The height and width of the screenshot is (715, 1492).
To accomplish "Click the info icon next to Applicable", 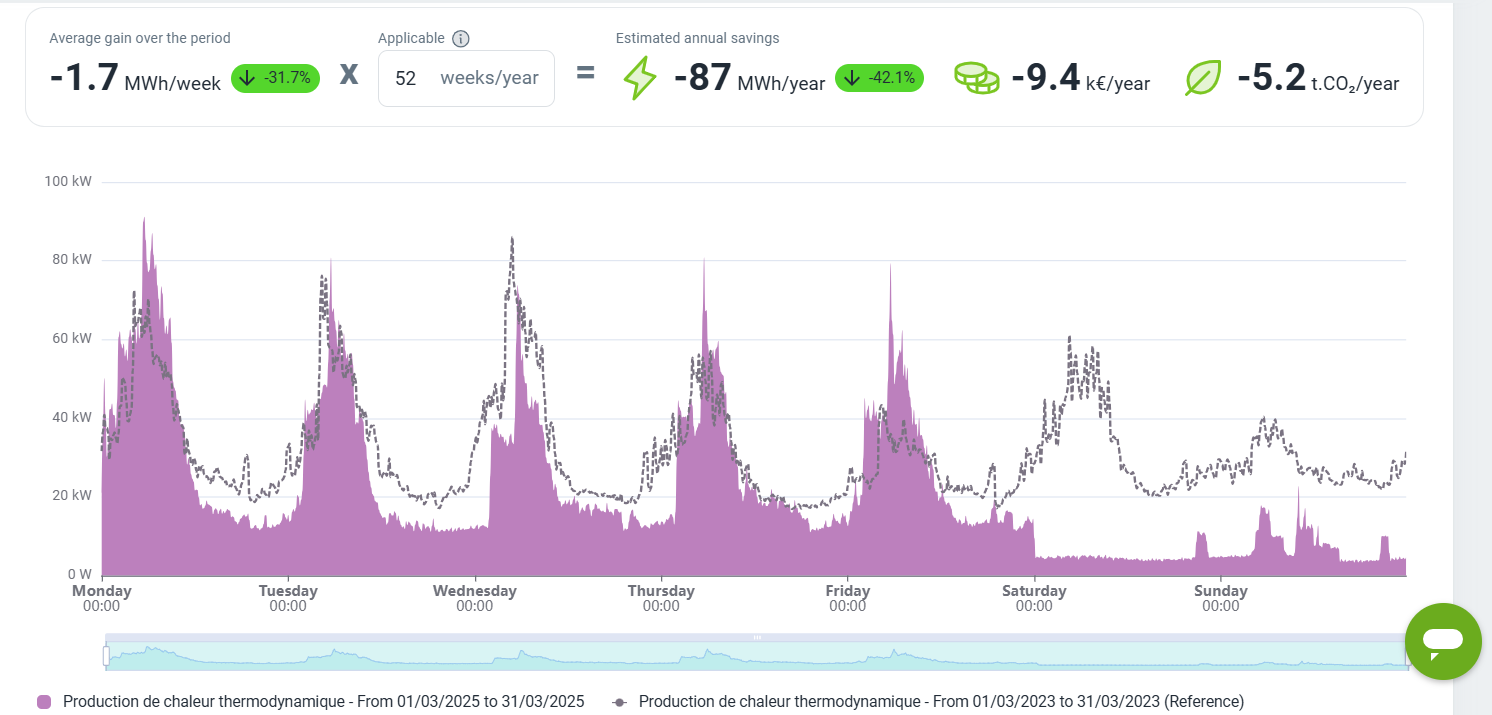I will pos(460,39).
